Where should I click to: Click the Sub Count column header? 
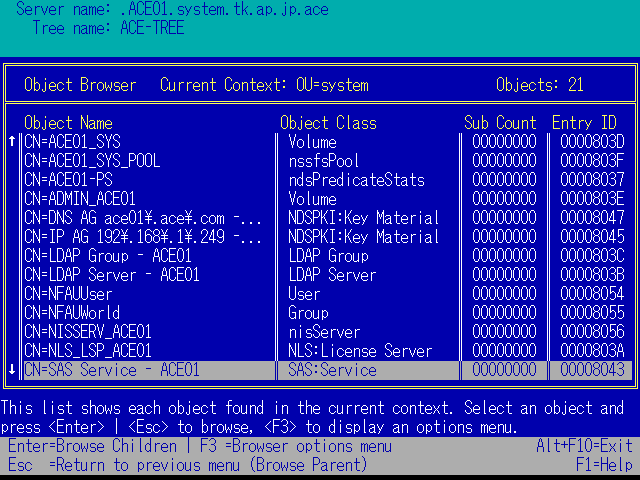click(500, 123)
